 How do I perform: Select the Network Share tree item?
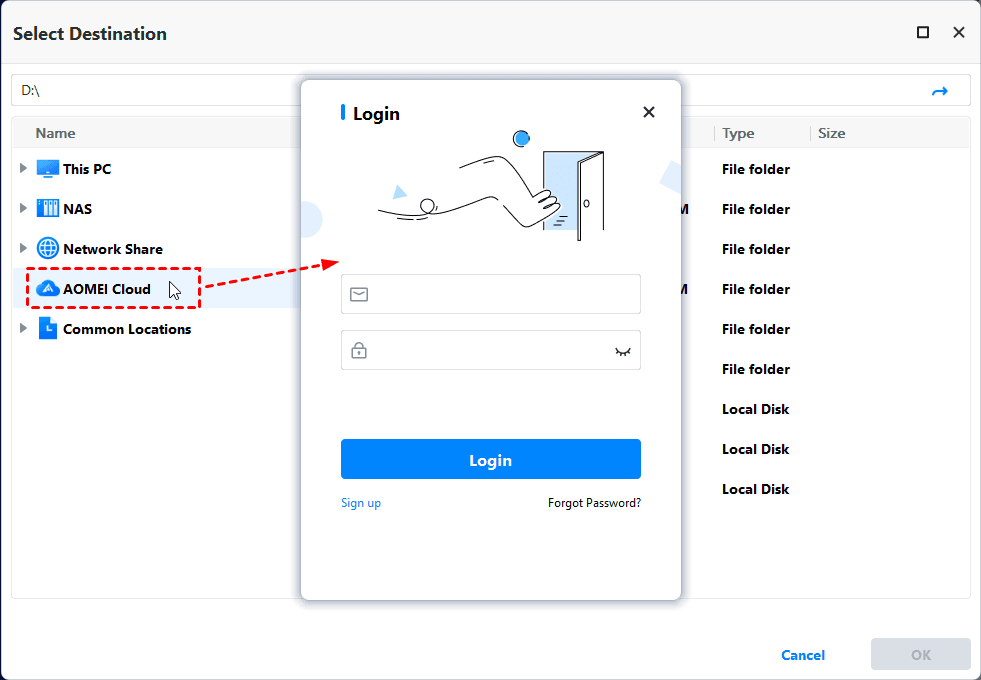[113, 249]
